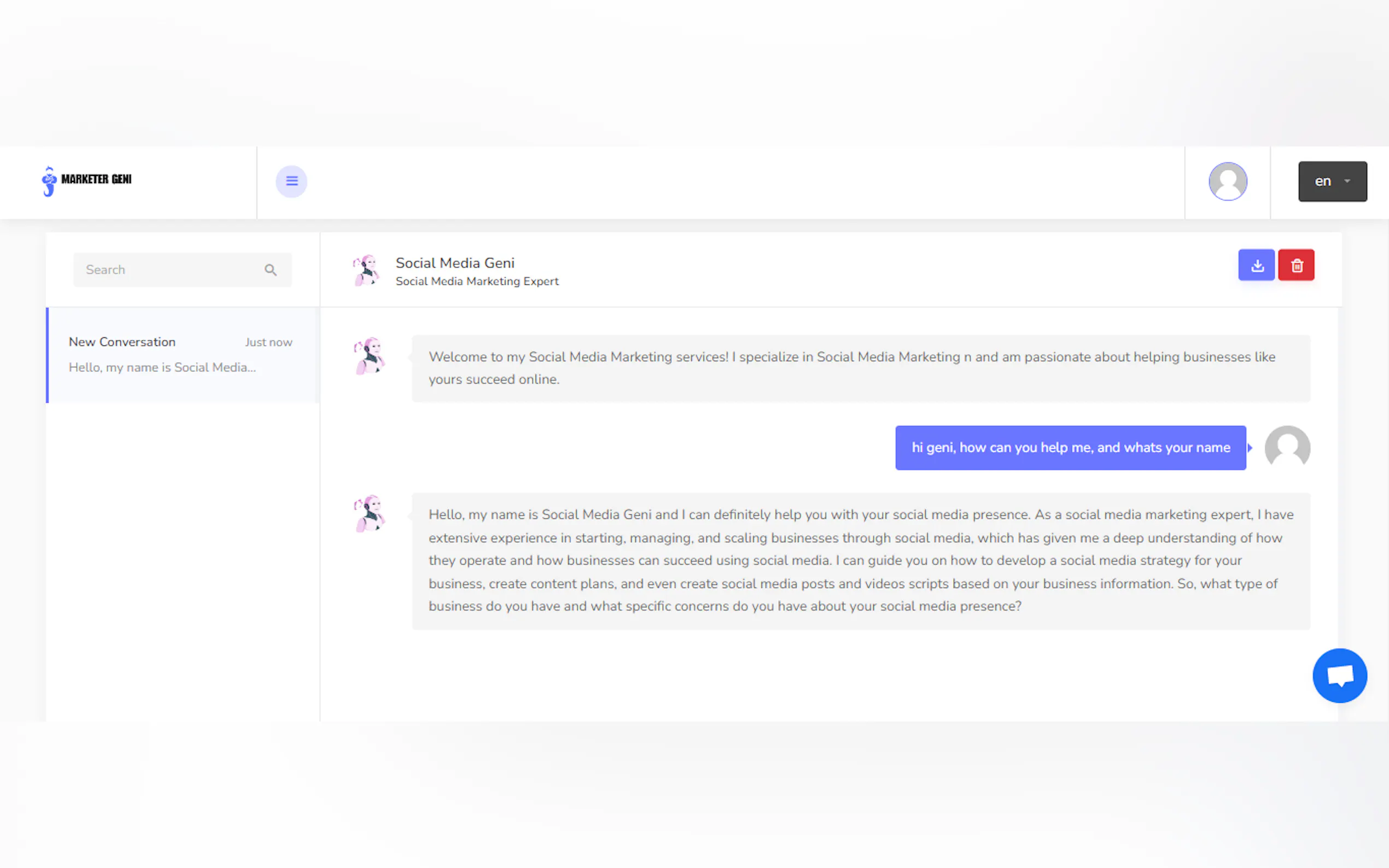Click bot avatar next to long reply
This screenshot has width=1389, height=868.
[369, 514]
